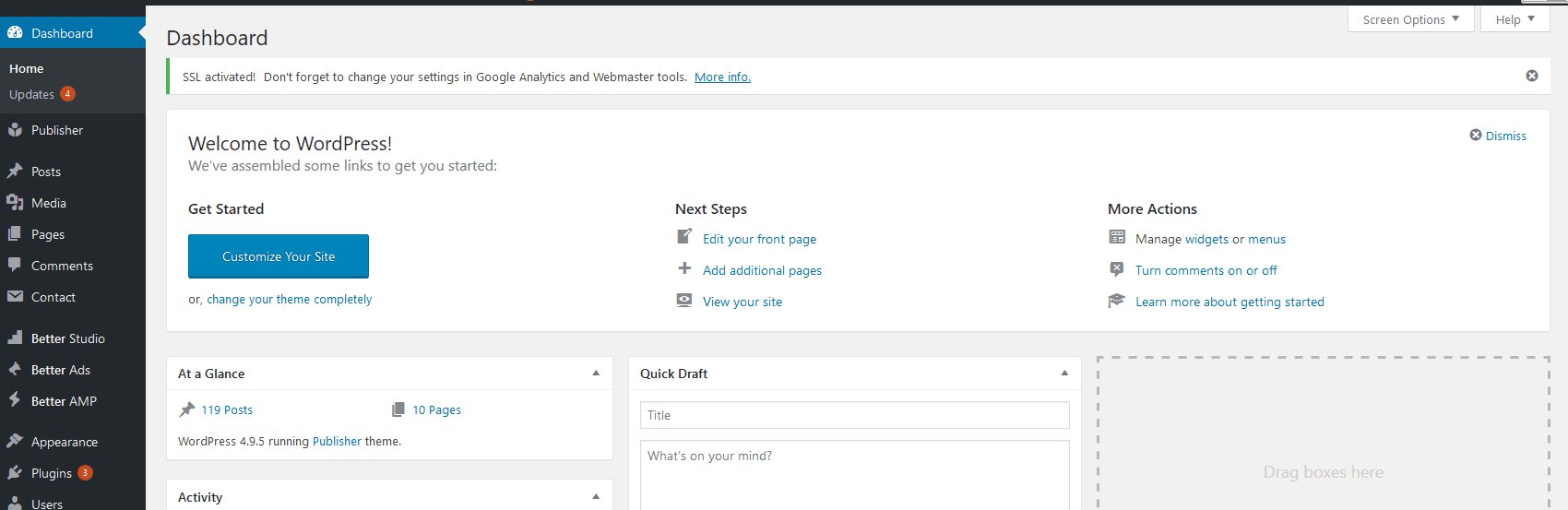Collapse the Quick Draft widget
The image size is (1568, 510).
1064,374
